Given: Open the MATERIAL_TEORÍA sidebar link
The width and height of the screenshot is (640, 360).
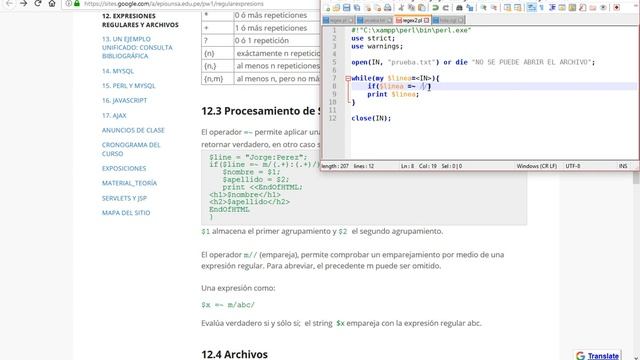Looking at the screenshot, I should tap(129, 183).
